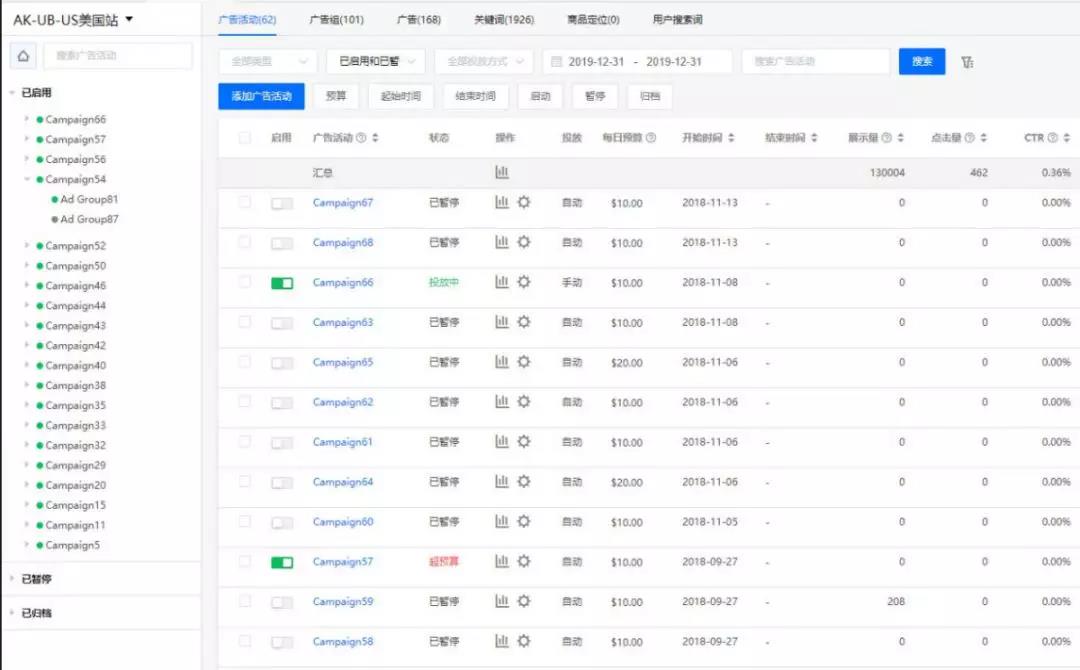The height and width of the screenshot is (670, 1080).
Task: Expand the 已暂停 sidebar section
Action: 12,579
